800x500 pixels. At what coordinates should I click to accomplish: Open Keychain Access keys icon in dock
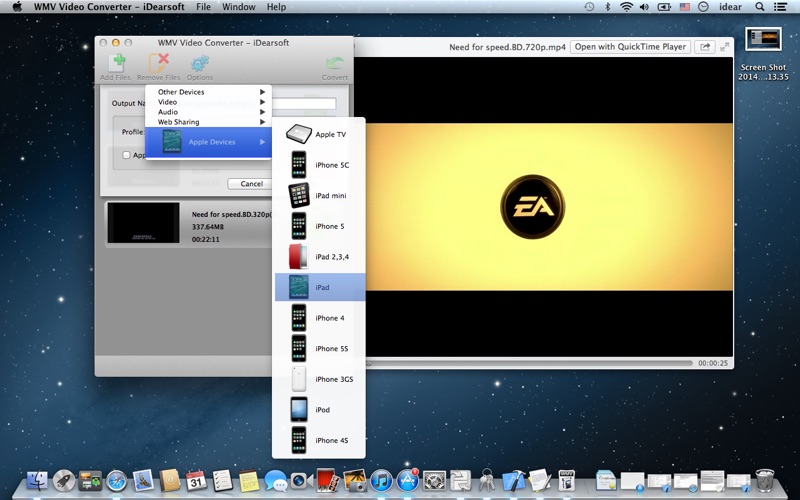coord(486,480)
